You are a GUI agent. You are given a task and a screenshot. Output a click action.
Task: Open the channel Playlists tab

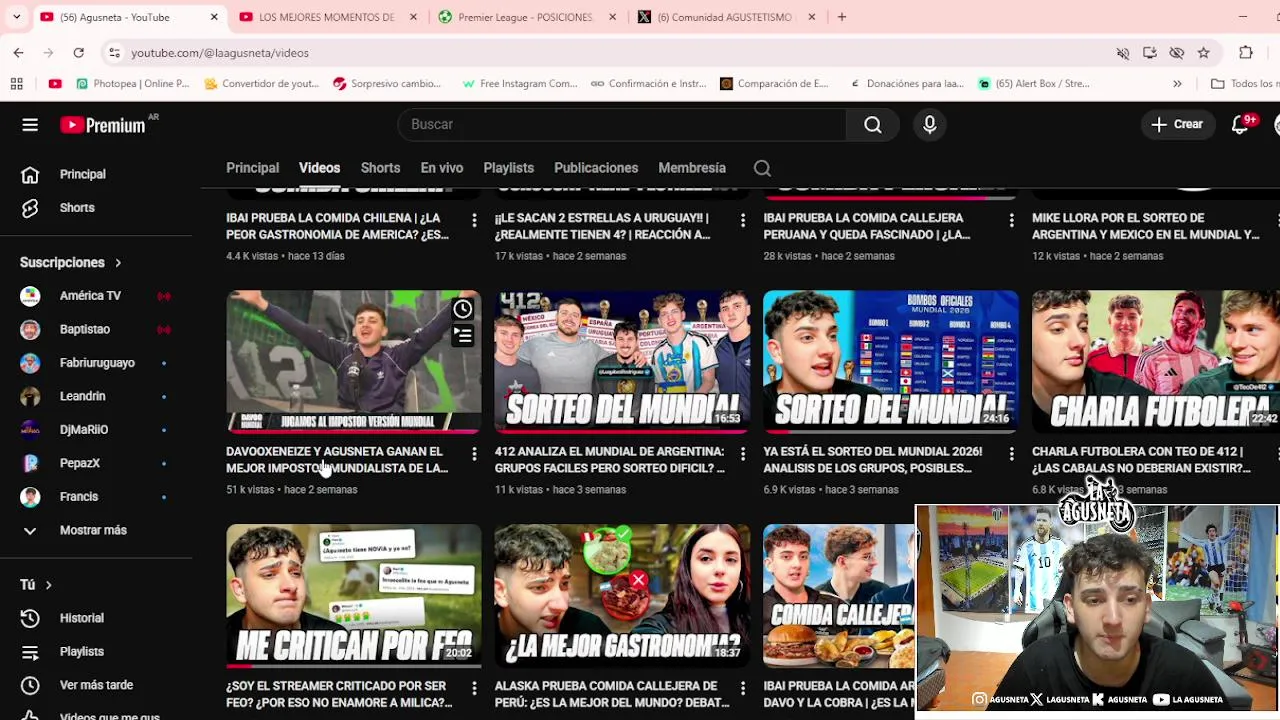tap(508, 168)
